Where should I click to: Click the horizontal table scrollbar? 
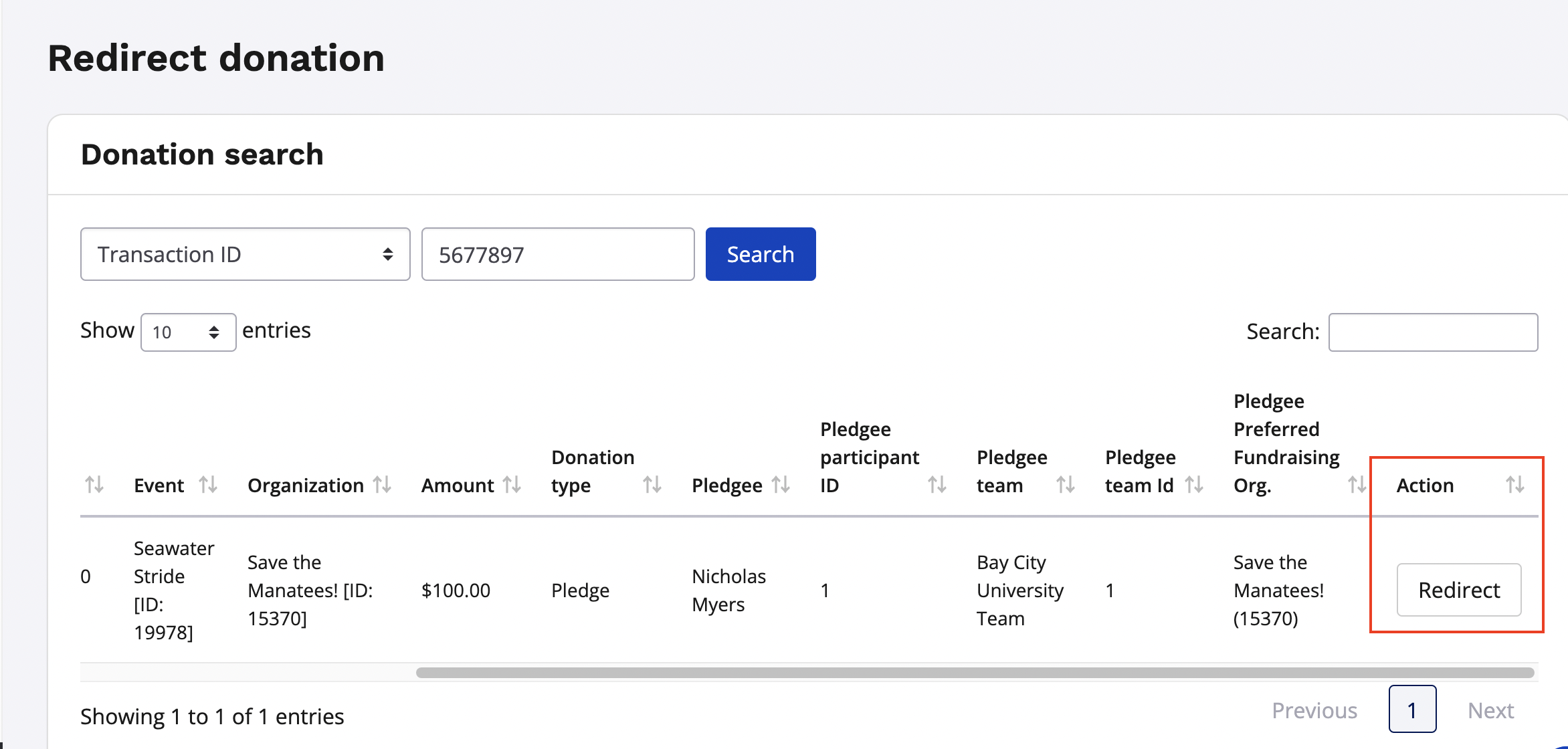[x=974, y=673]
